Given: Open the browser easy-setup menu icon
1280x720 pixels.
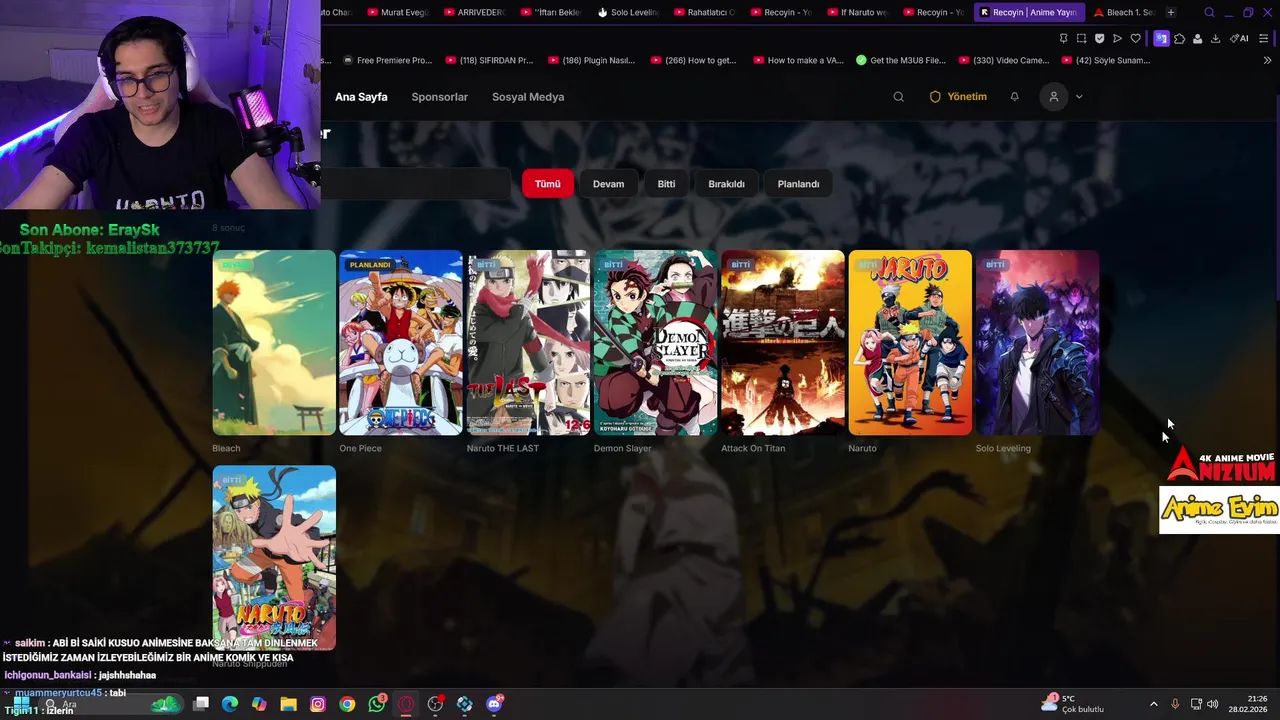Looking at the screenshot, I should tap(1264, 38).
